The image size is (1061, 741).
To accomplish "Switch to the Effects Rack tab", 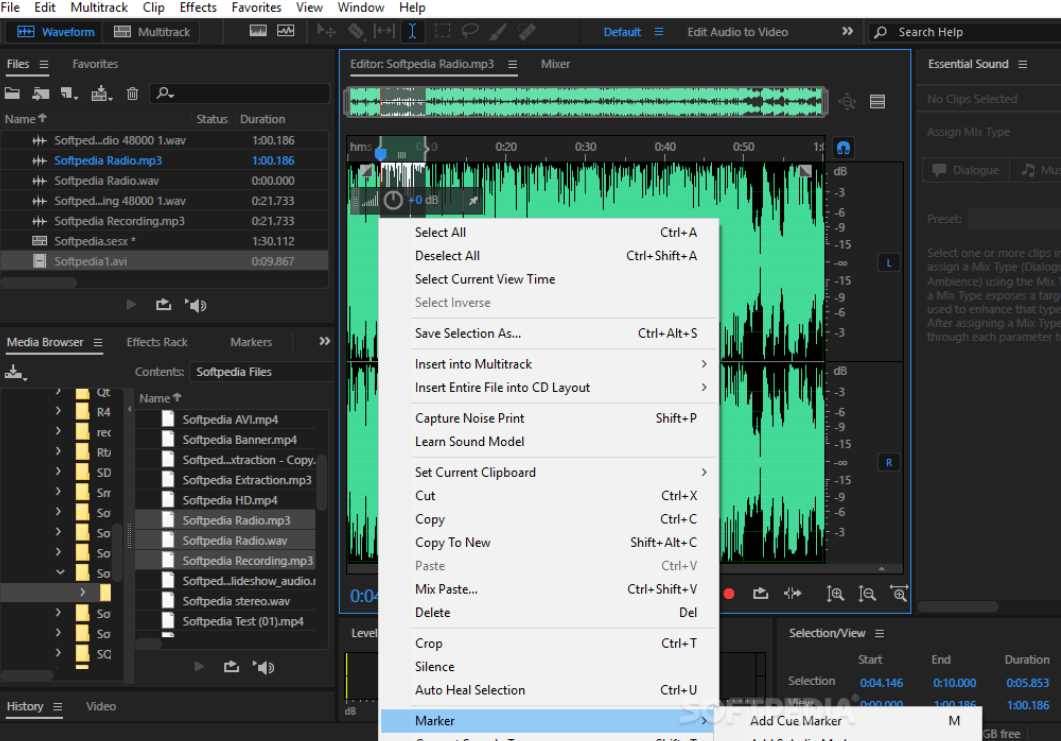I will [157, 342].
